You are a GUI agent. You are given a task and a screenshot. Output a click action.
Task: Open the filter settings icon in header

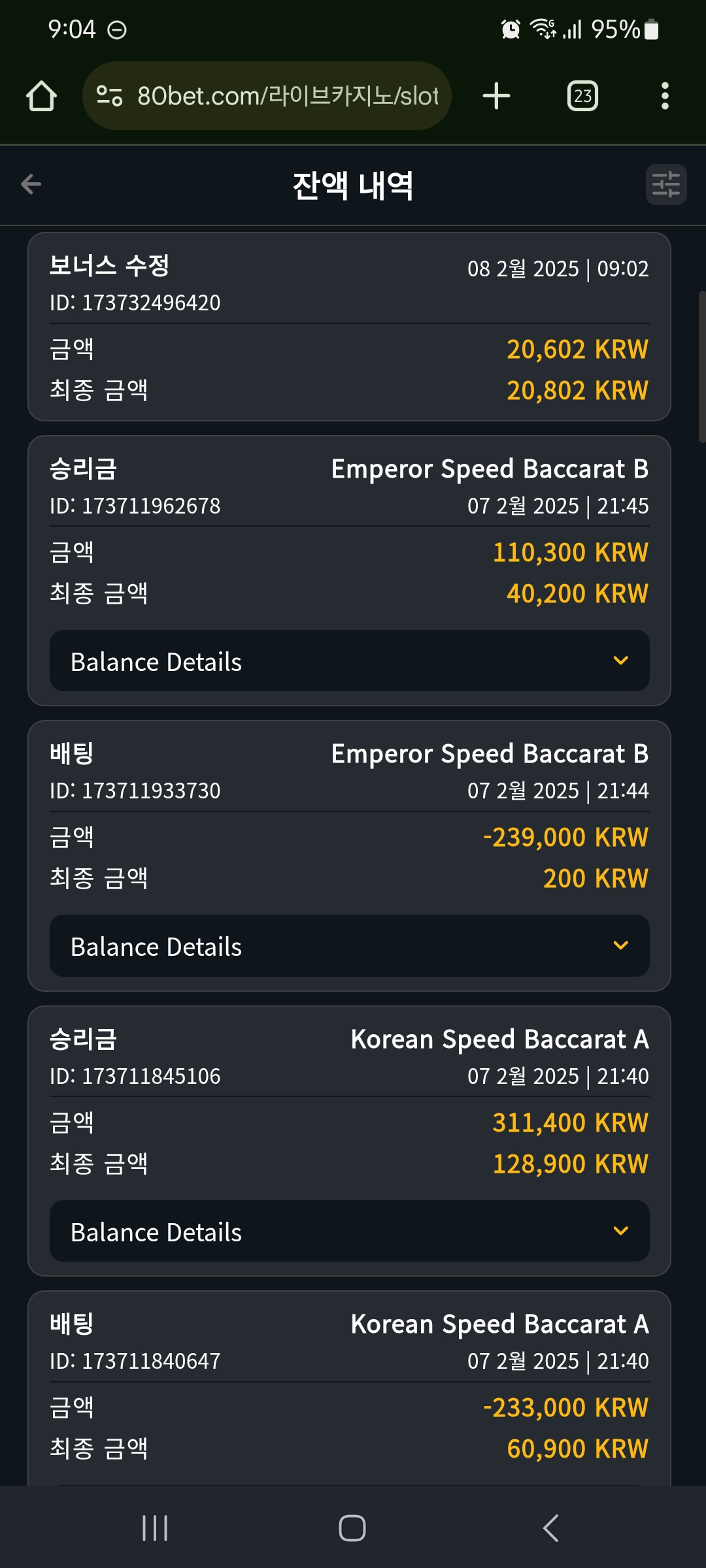666,184
